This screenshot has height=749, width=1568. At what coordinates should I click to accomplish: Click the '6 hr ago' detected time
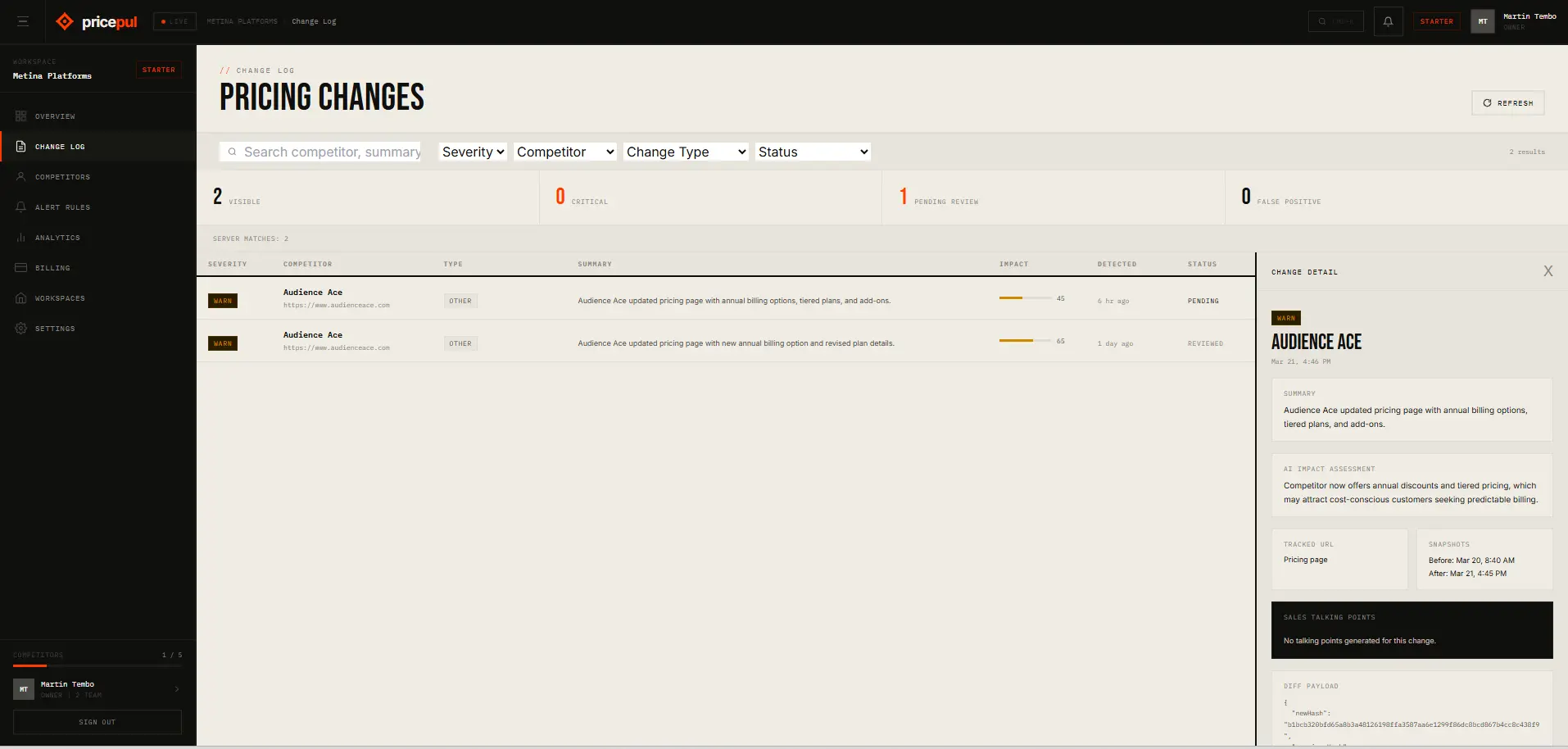tap(1113, 301)
